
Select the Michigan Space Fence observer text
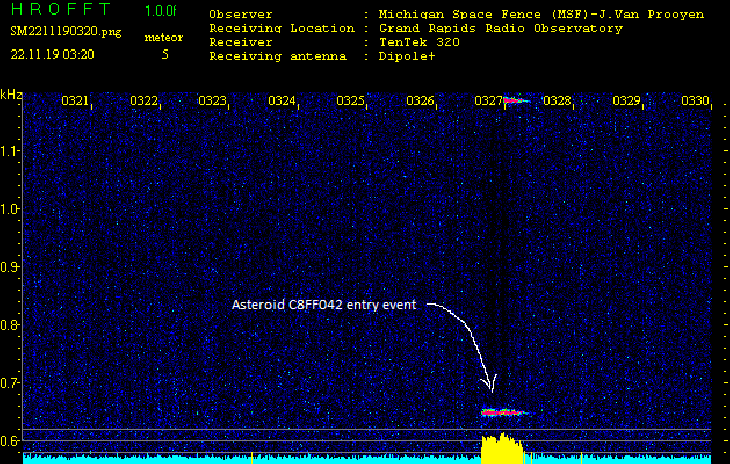(541, 15)
